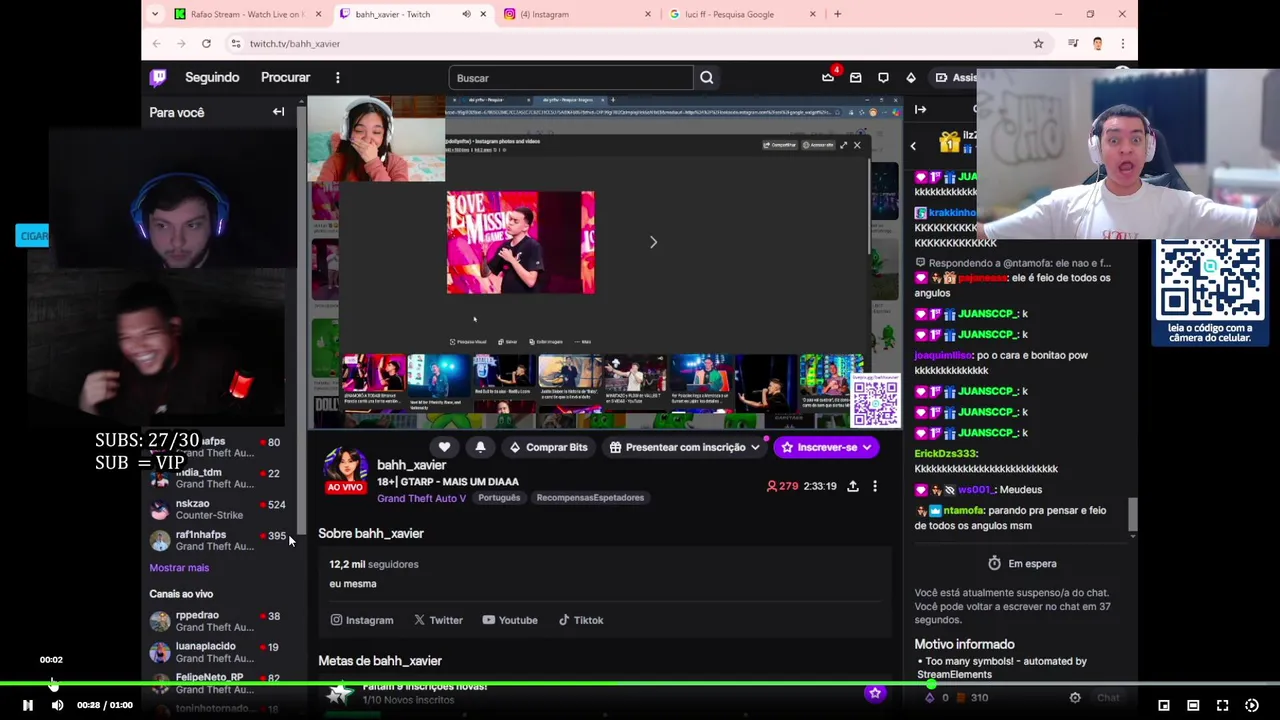Go back in the chat header carousel

tap(912, 146)
